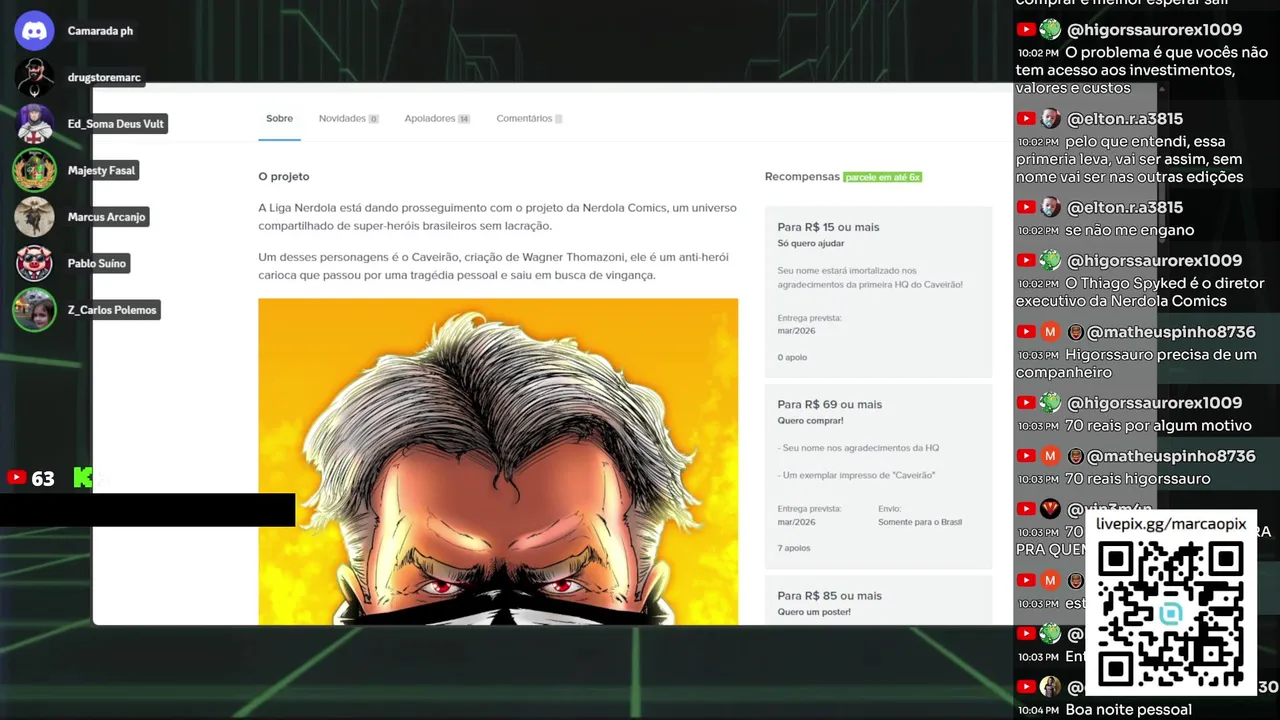Viewport: 1280px width, 720px height.
Task: Switch to the Novidades tab
Action: (348, 118)
